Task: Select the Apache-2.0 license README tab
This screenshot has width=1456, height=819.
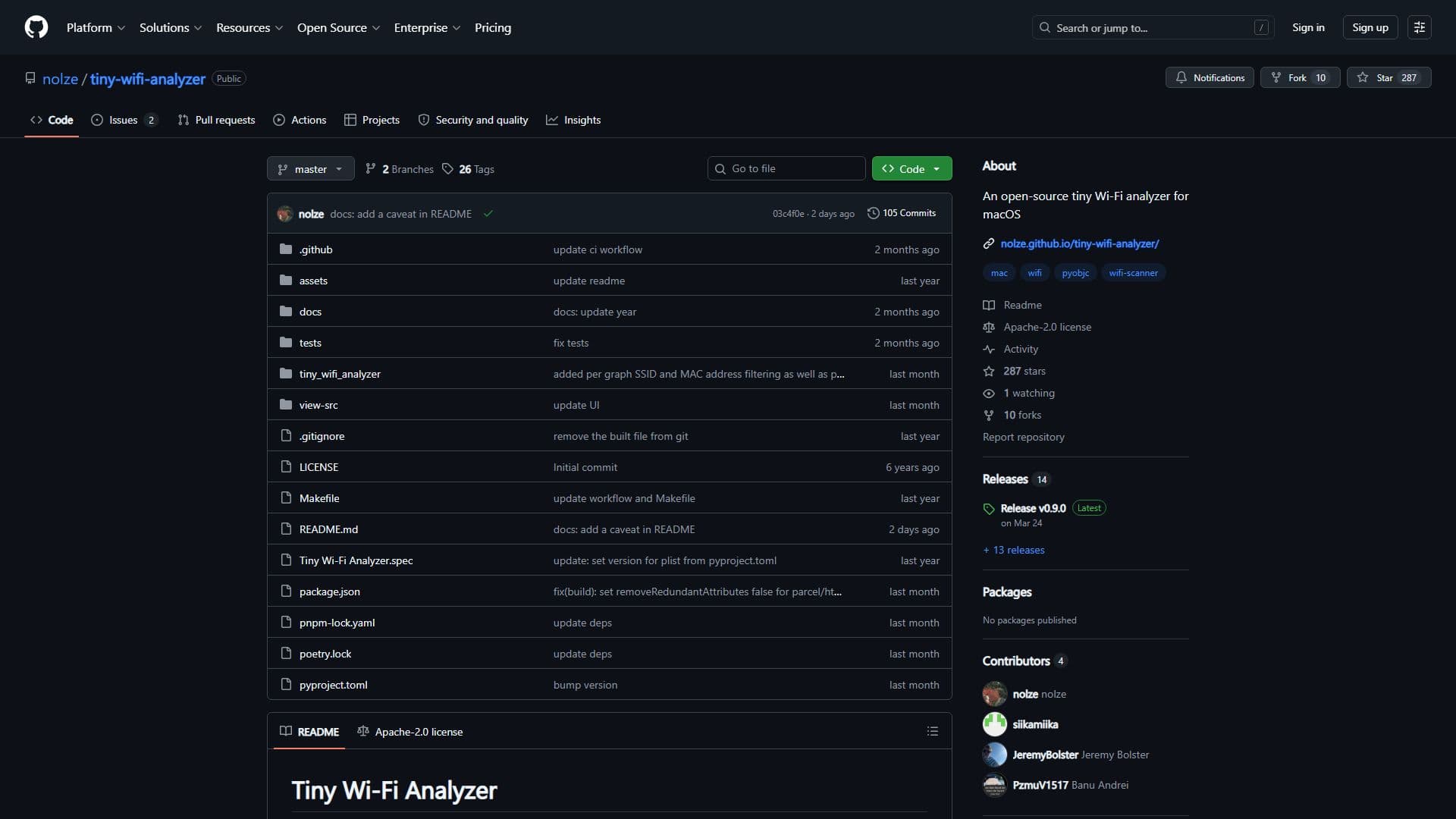Action: (410, 732)
